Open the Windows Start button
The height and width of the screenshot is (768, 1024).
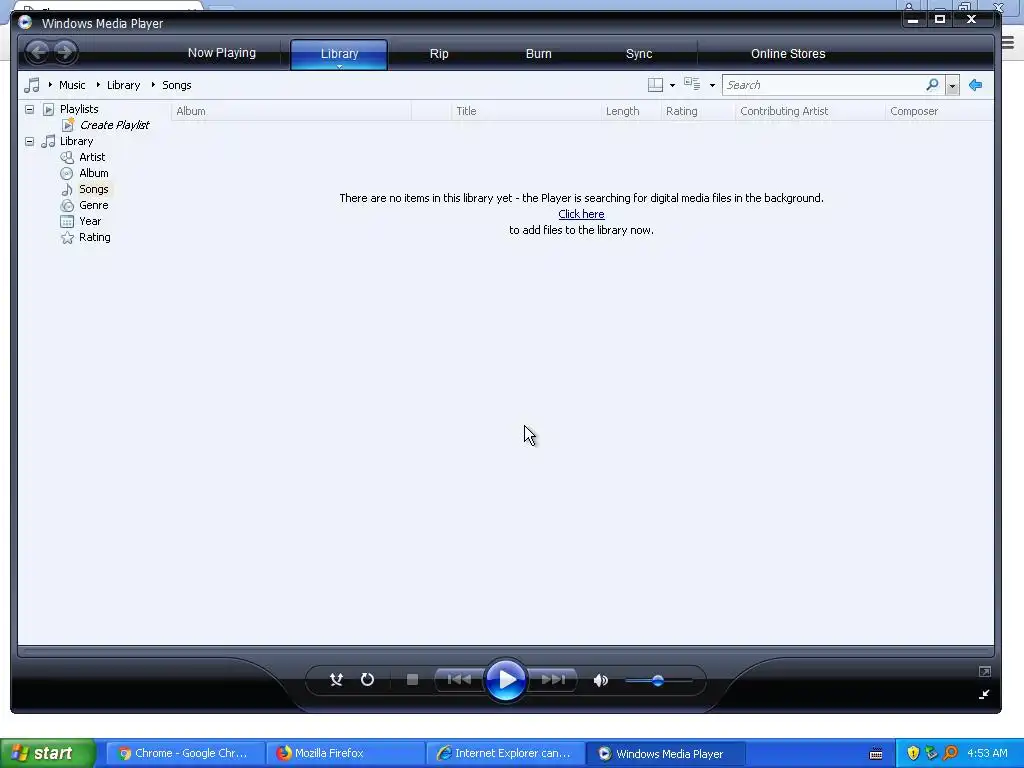click(47, 753)
